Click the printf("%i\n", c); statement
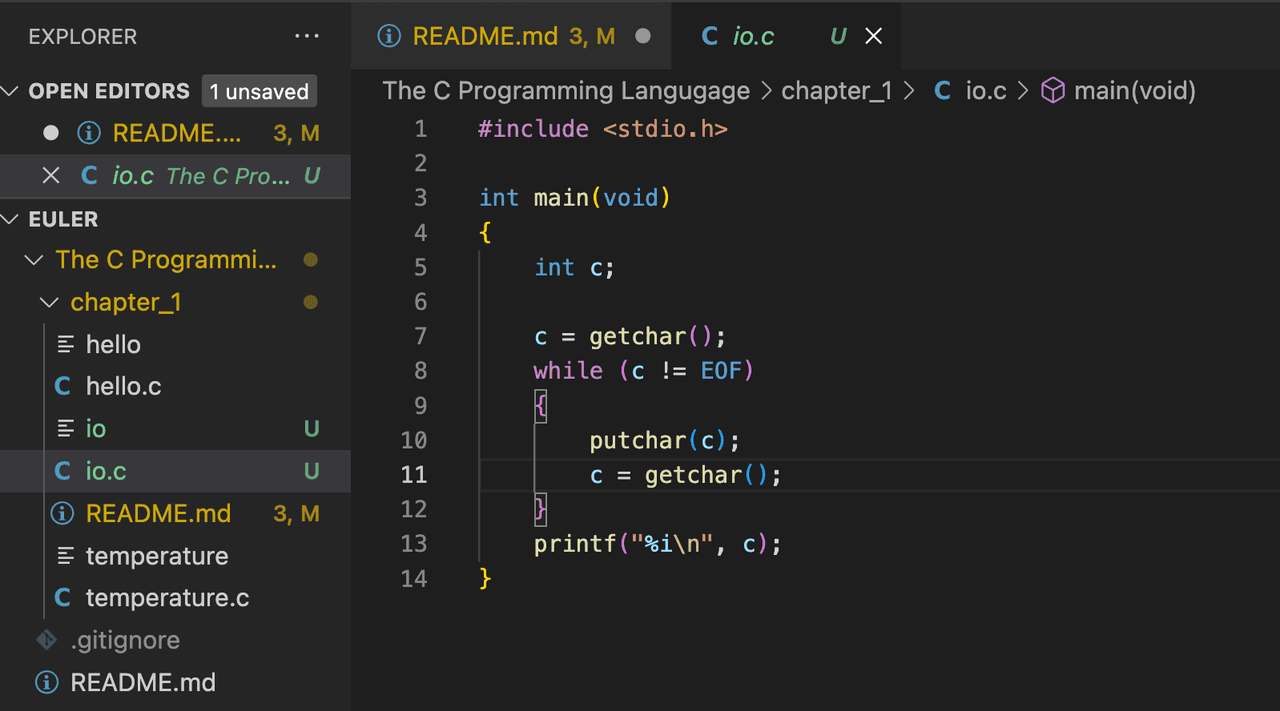Viewport: 1280px width, 711px height. (x=657, y=544)
